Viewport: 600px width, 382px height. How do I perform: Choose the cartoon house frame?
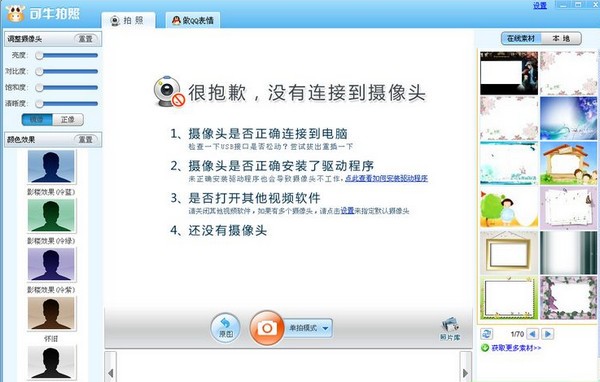(x=569, y=163)
